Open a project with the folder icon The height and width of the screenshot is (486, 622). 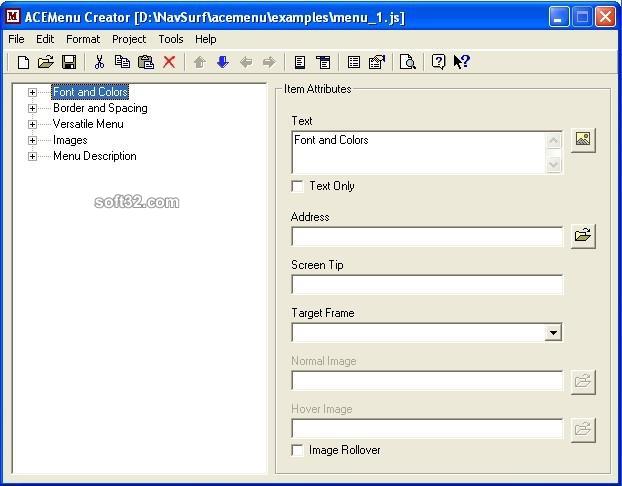click(x=46, y=62)
